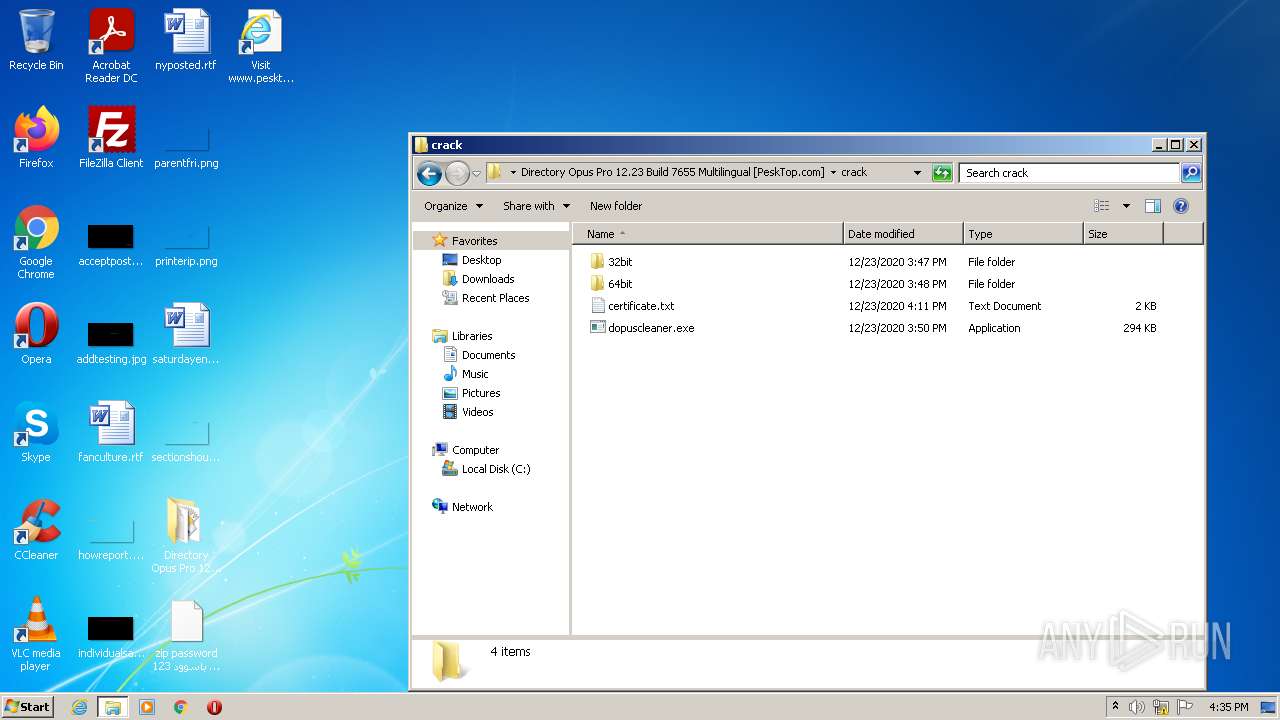The height and width of the screenshot is (720, 1280).
Task: Select the 64bit folder
Action: coord(612,284)
